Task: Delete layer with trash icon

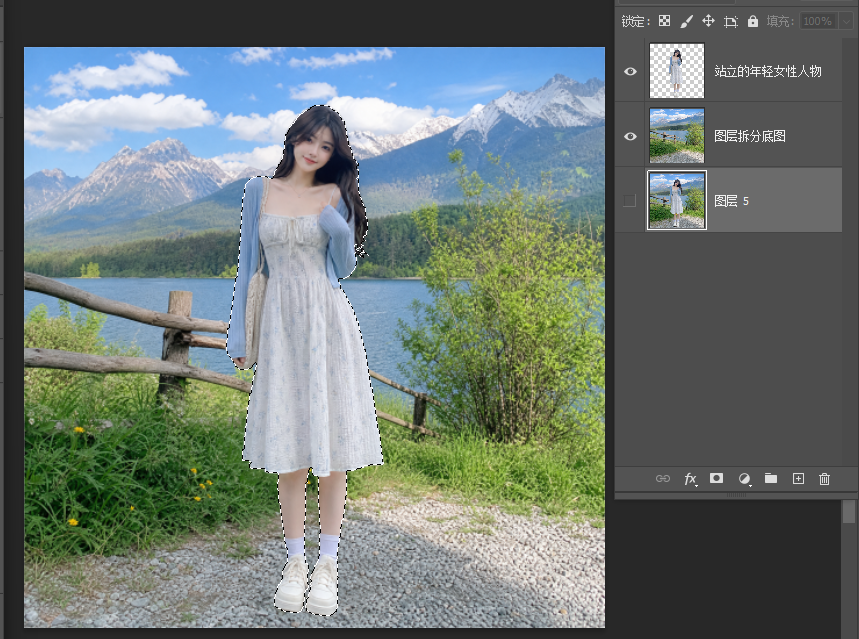Action: 824,479
